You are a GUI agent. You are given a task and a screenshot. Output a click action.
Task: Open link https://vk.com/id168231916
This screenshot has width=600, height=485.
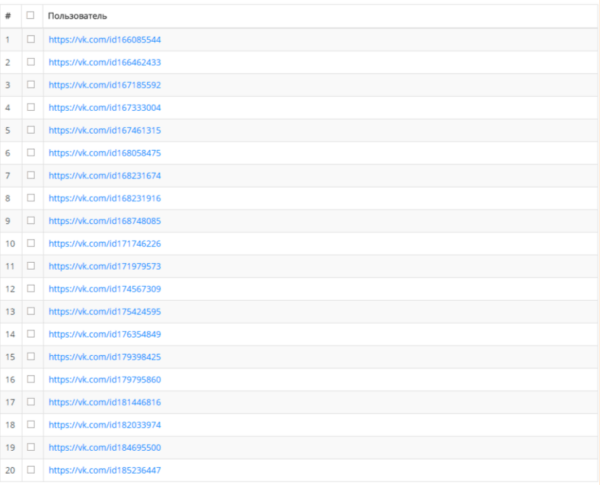pos(104,198)
